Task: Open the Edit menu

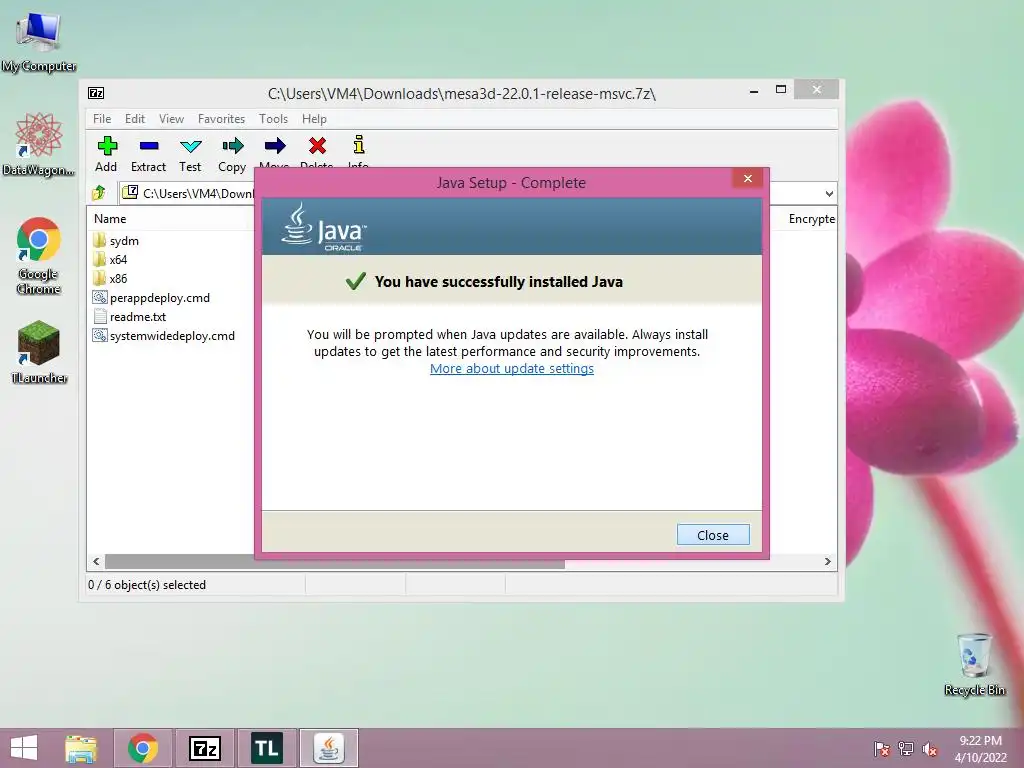Action: pos(135,119)
